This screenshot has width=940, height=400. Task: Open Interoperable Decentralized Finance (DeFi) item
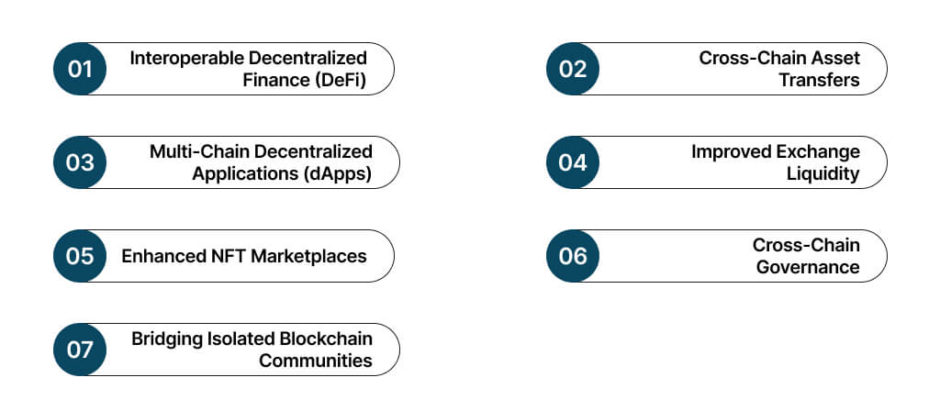click(248, 69)
